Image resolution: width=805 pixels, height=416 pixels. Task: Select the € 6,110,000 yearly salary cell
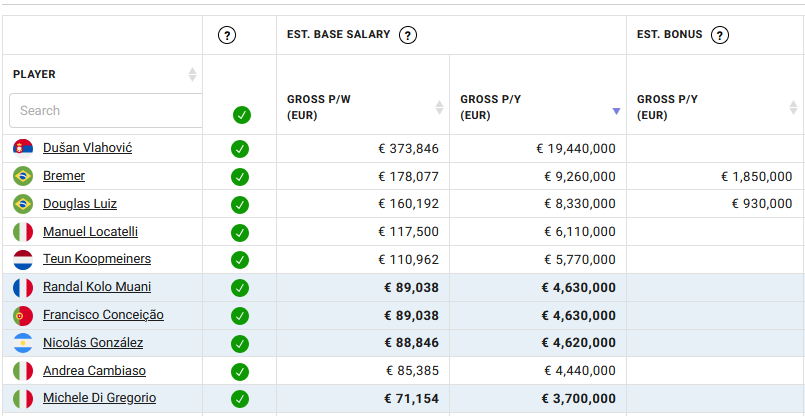point(538,232)
